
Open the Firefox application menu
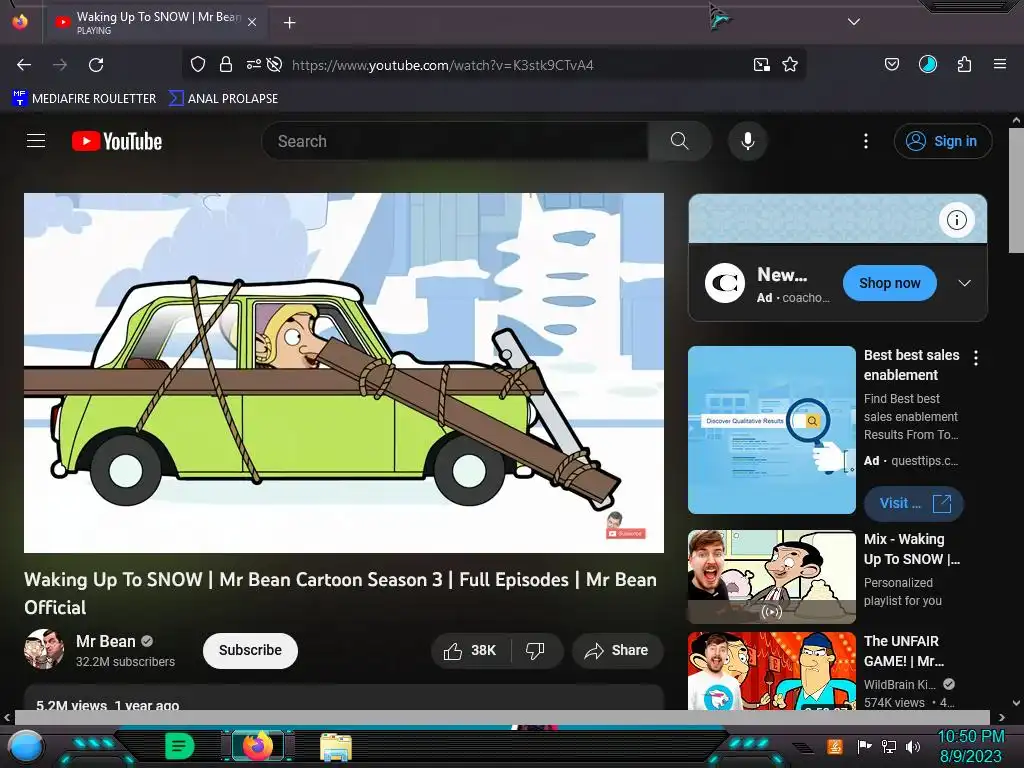[1000, 64]
